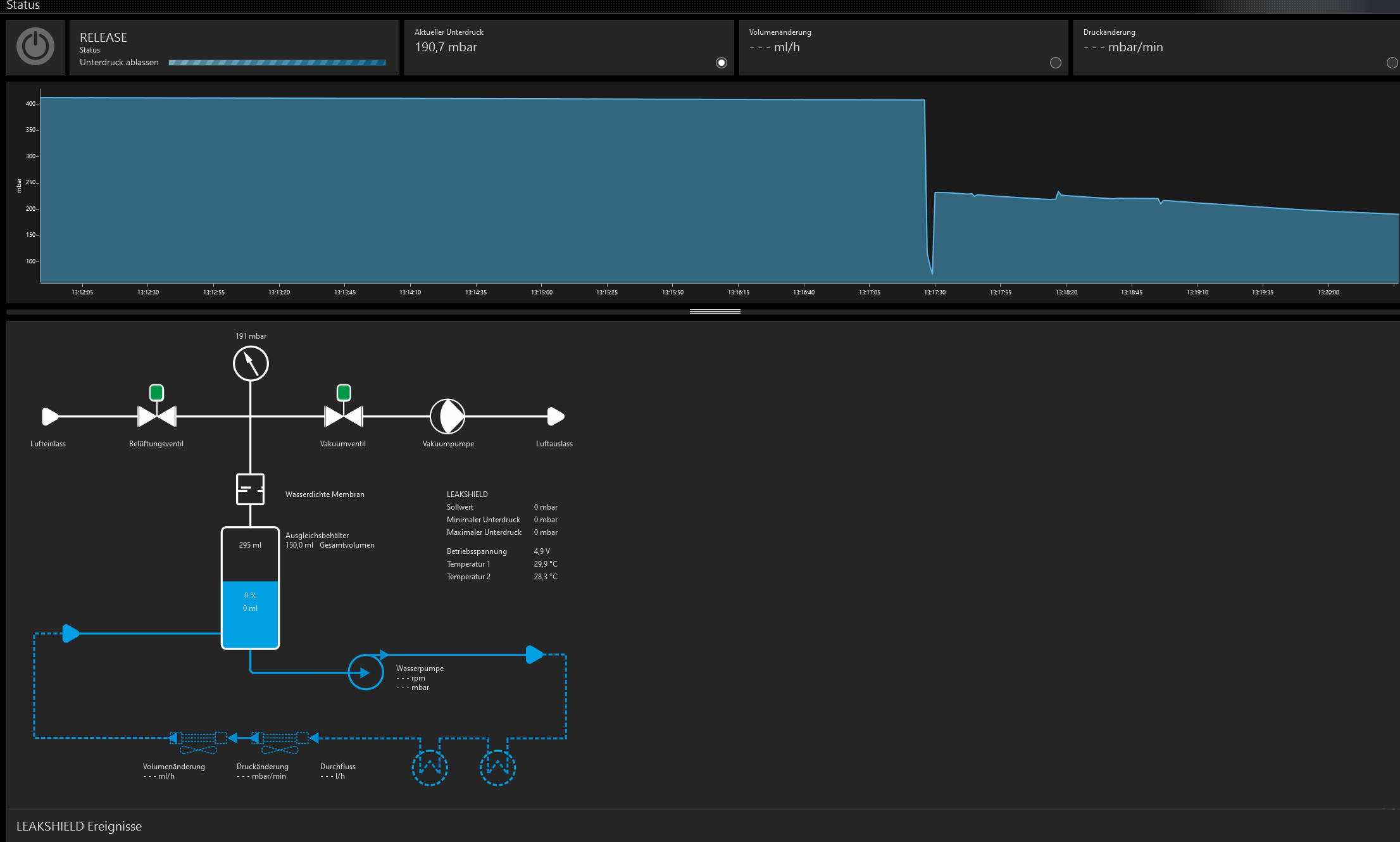Screen dimensions: 1400x842
Task: Select the Aktueller Unterdruck chart radio button
Action: pyautogui.click(x=721, y=63)
